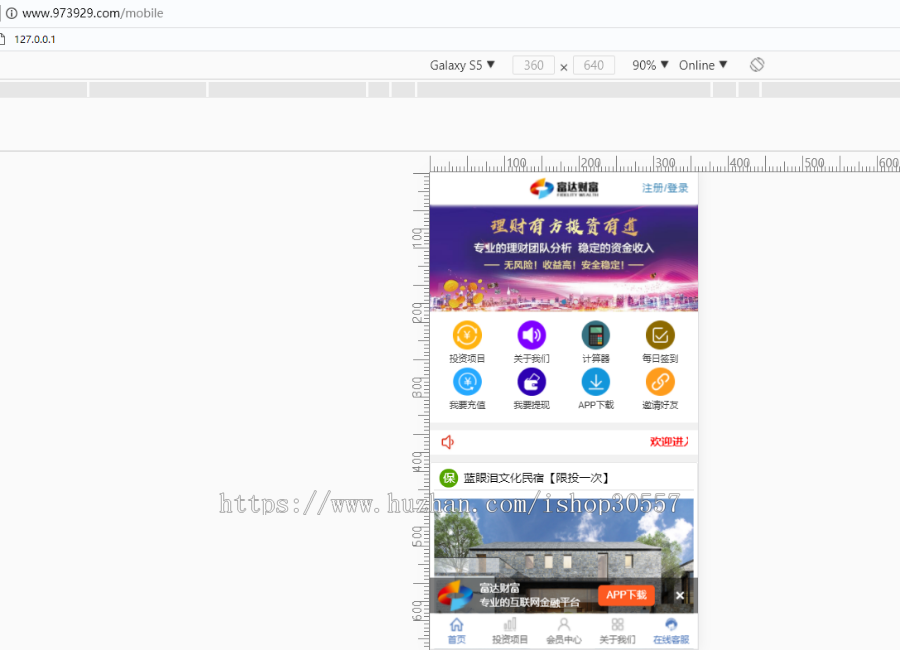Click the 360 width input field

pos(533,64)
